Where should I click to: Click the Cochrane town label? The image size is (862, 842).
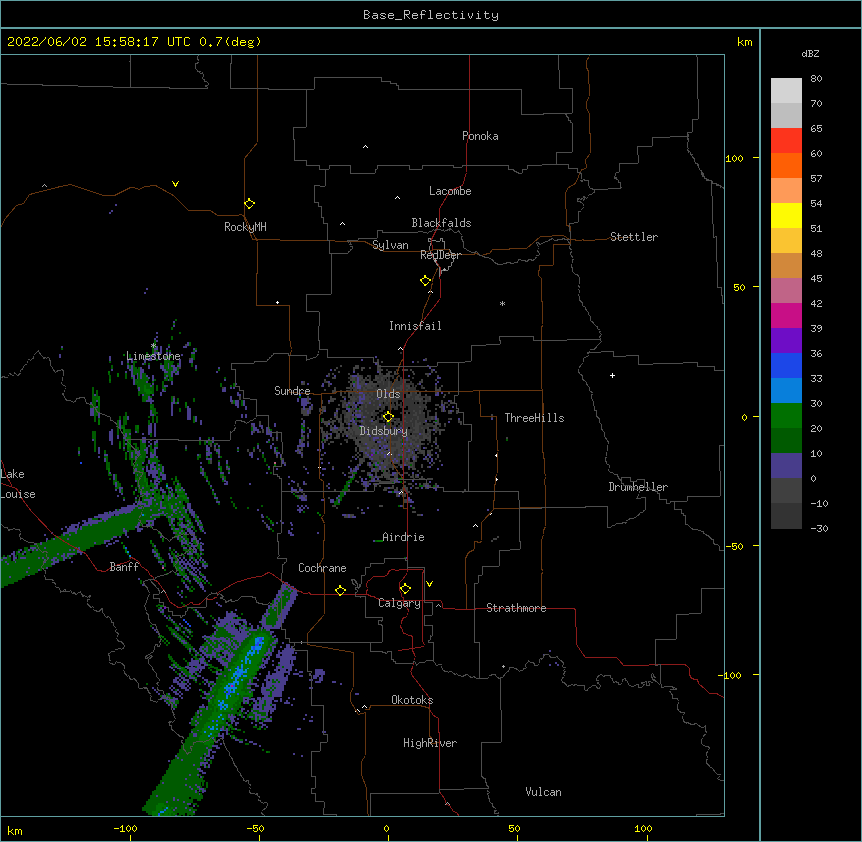coord(322,568)
